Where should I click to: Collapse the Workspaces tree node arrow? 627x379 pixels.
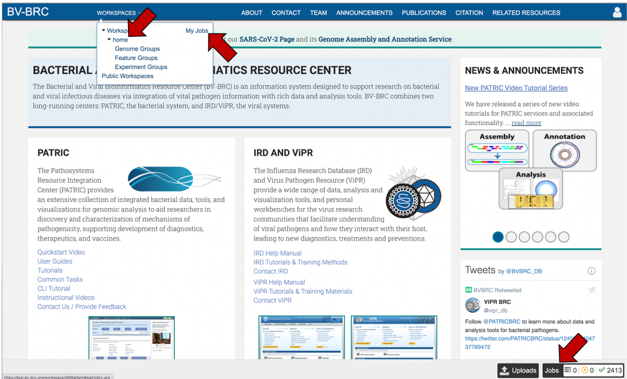pyautogui.click(x=104, y=30)
